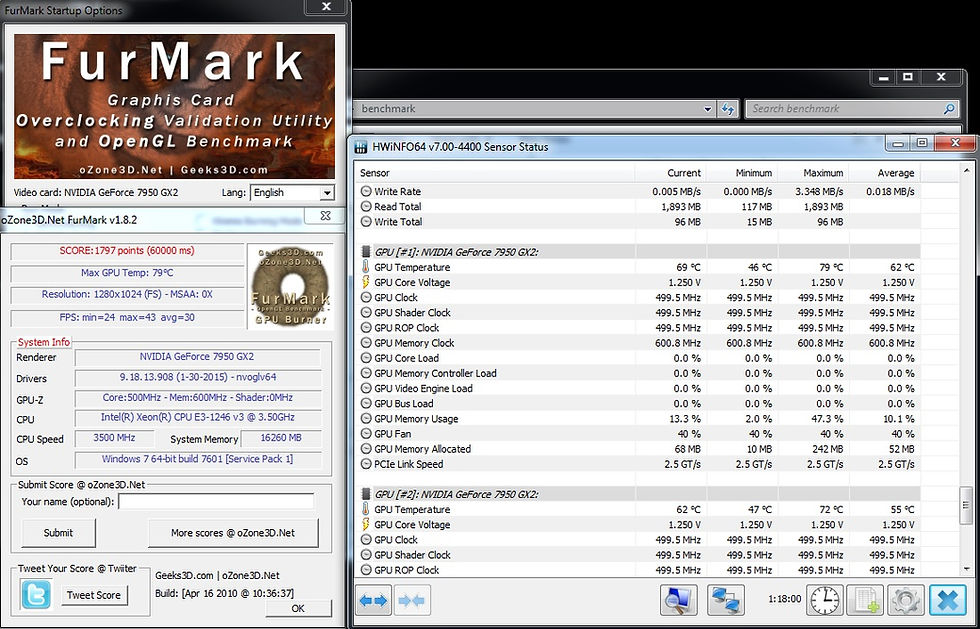
Task: Click the sensor icon beside Read Total
Action: pyautogui.click(x=366, y=206)
